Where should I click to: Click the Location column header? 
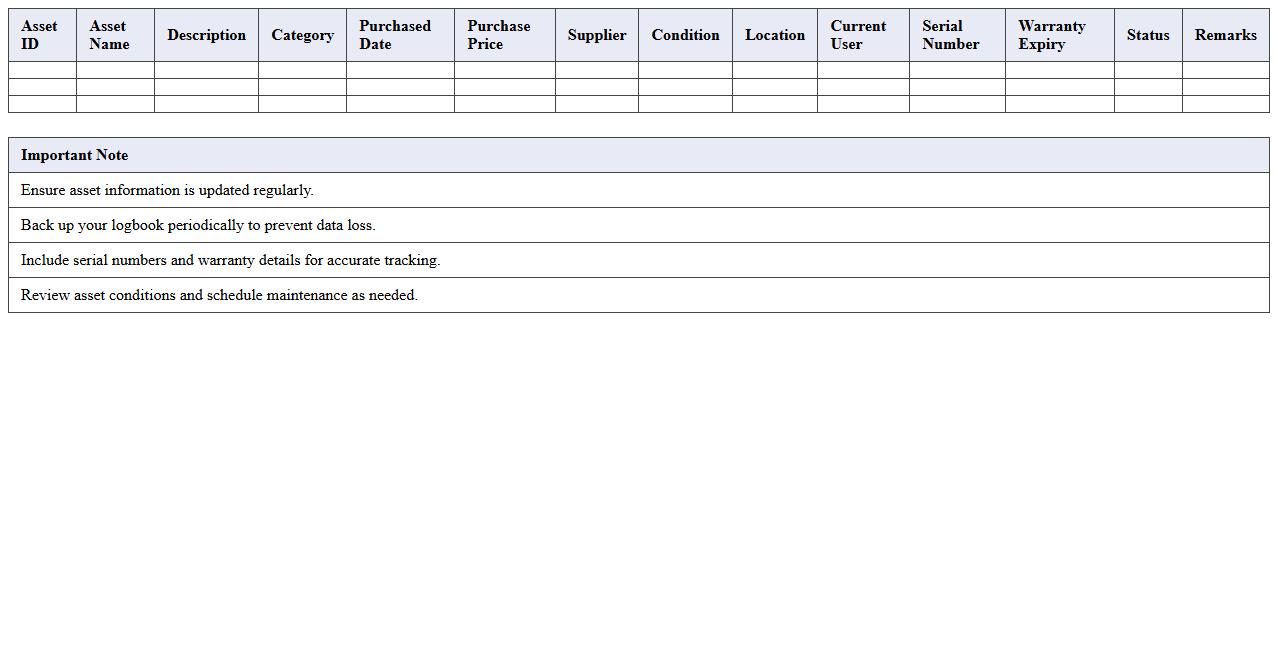(x=774, y=35)
